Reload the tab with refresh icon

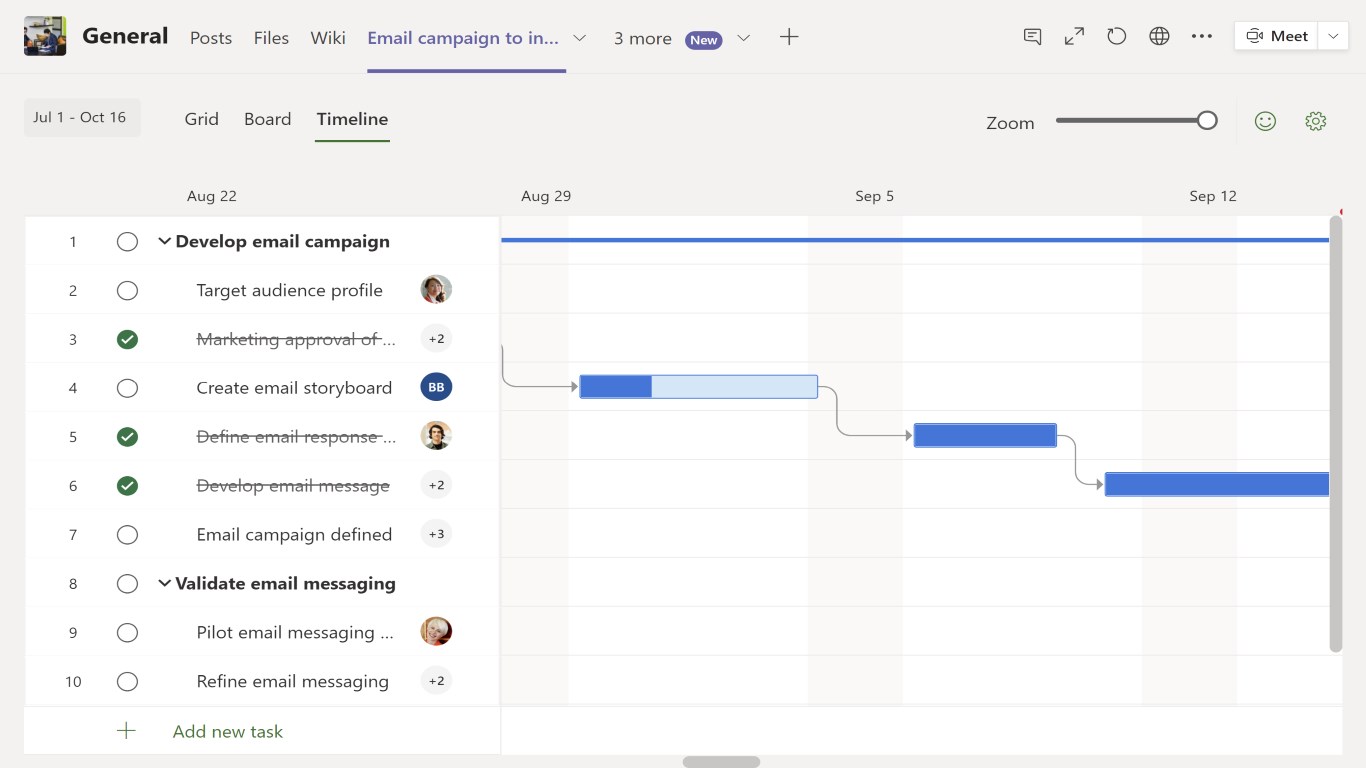coord(1116,37)
